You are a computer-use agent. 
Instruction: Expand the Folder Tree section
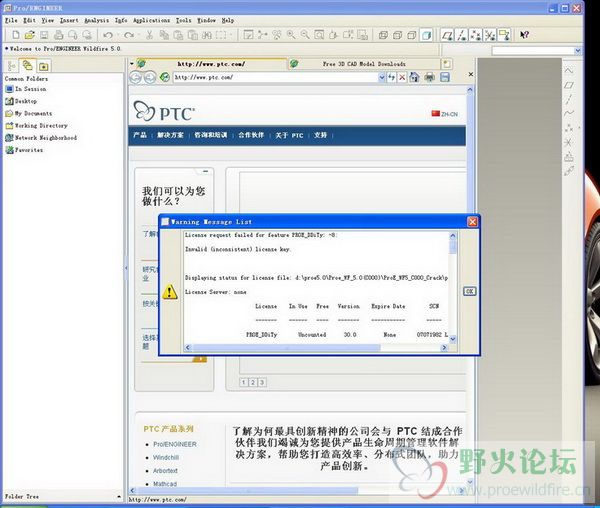(119, 497)
